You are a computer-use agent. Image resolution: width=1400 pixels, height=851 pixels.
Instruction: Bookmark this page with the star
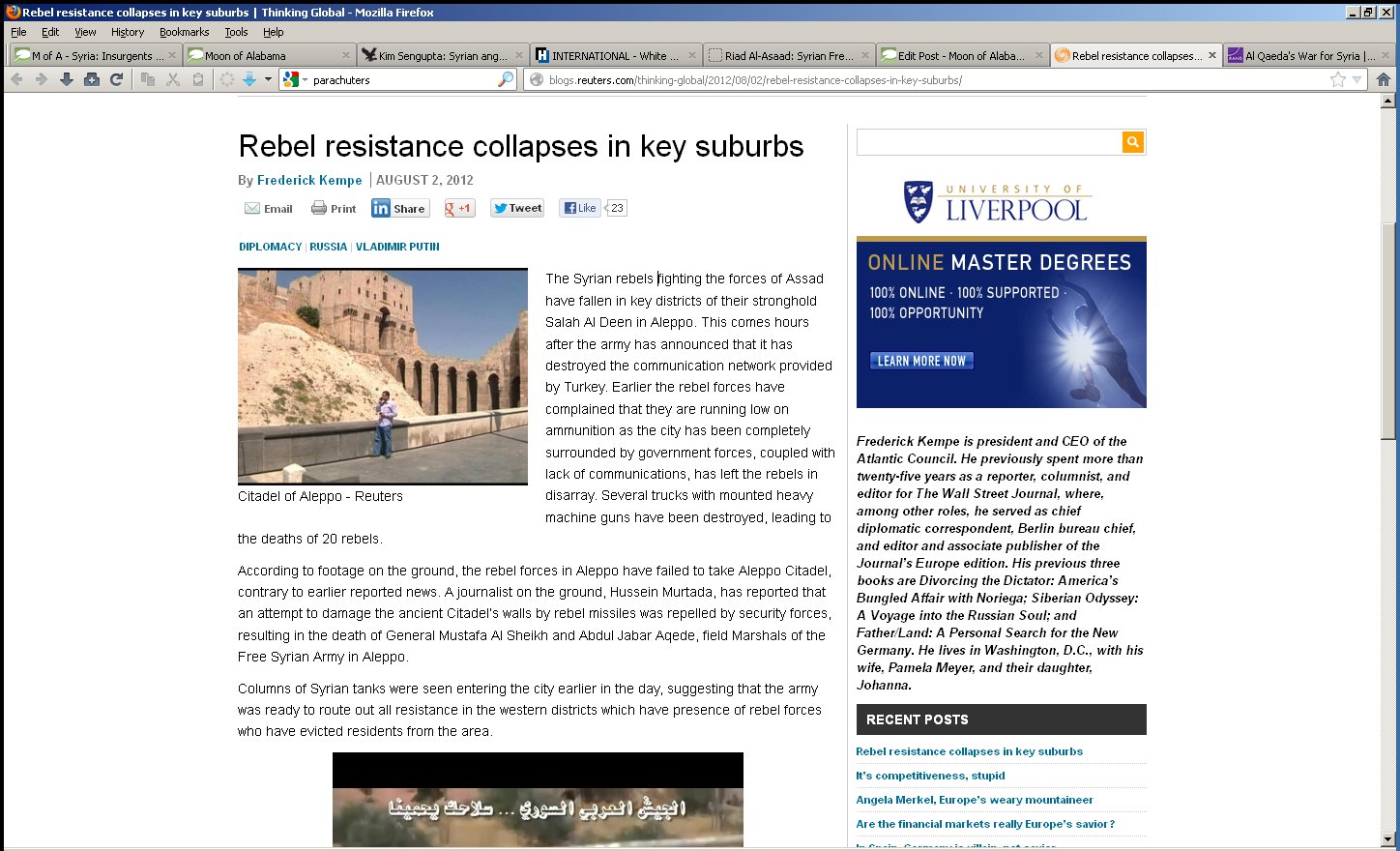coord(1338,79)
